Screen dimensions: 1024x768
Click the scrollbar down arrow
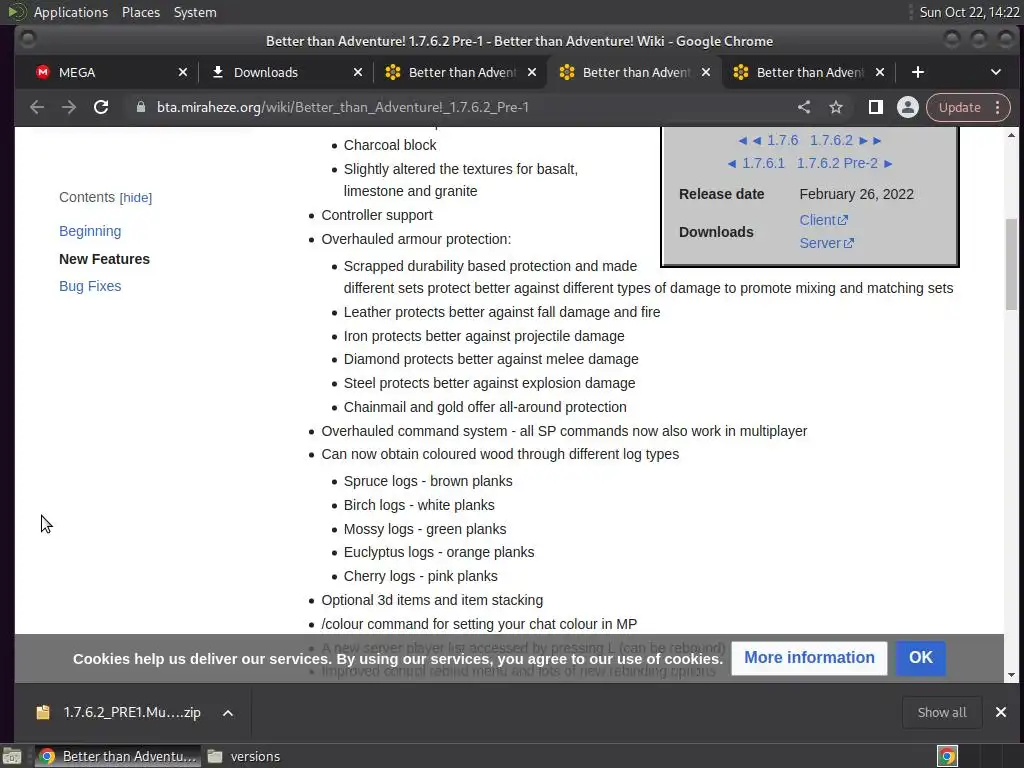click(1012, 675)
